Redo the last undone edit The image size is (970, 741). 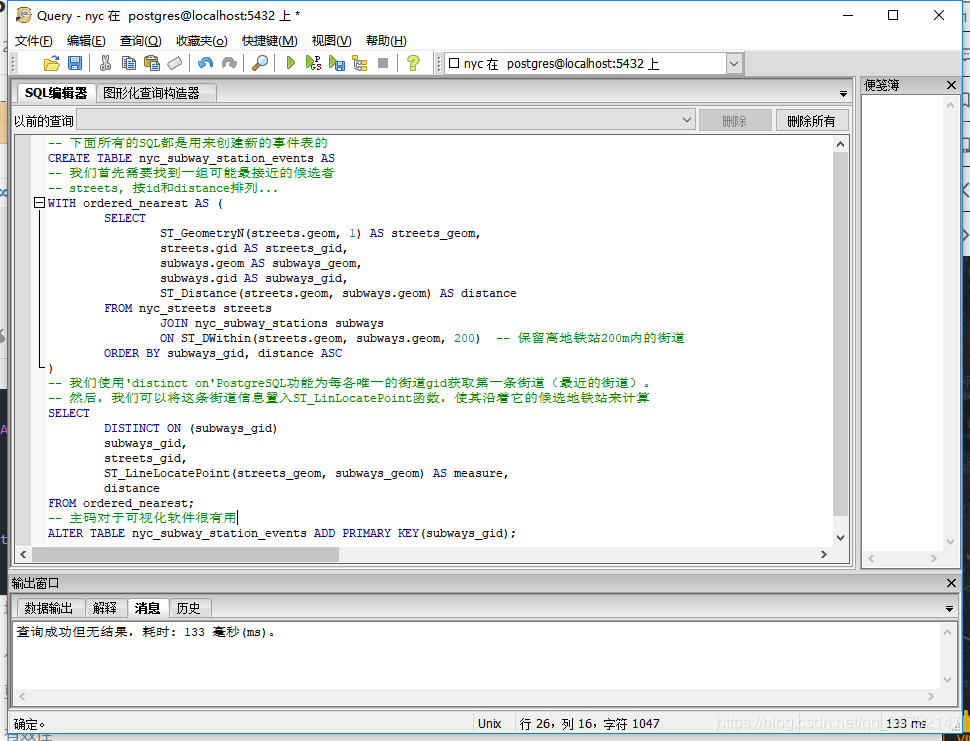pos(229,63)
